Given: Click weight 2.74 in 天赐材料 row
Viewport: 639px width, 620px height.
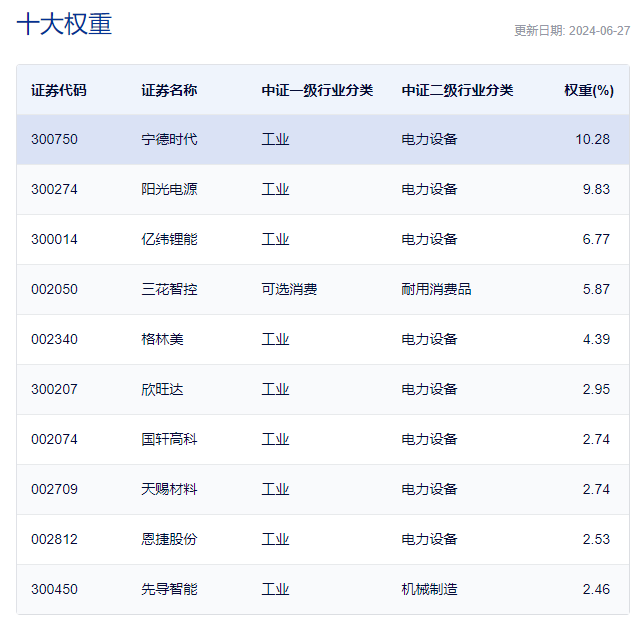Looking at the screenshot, I should 596,489.
